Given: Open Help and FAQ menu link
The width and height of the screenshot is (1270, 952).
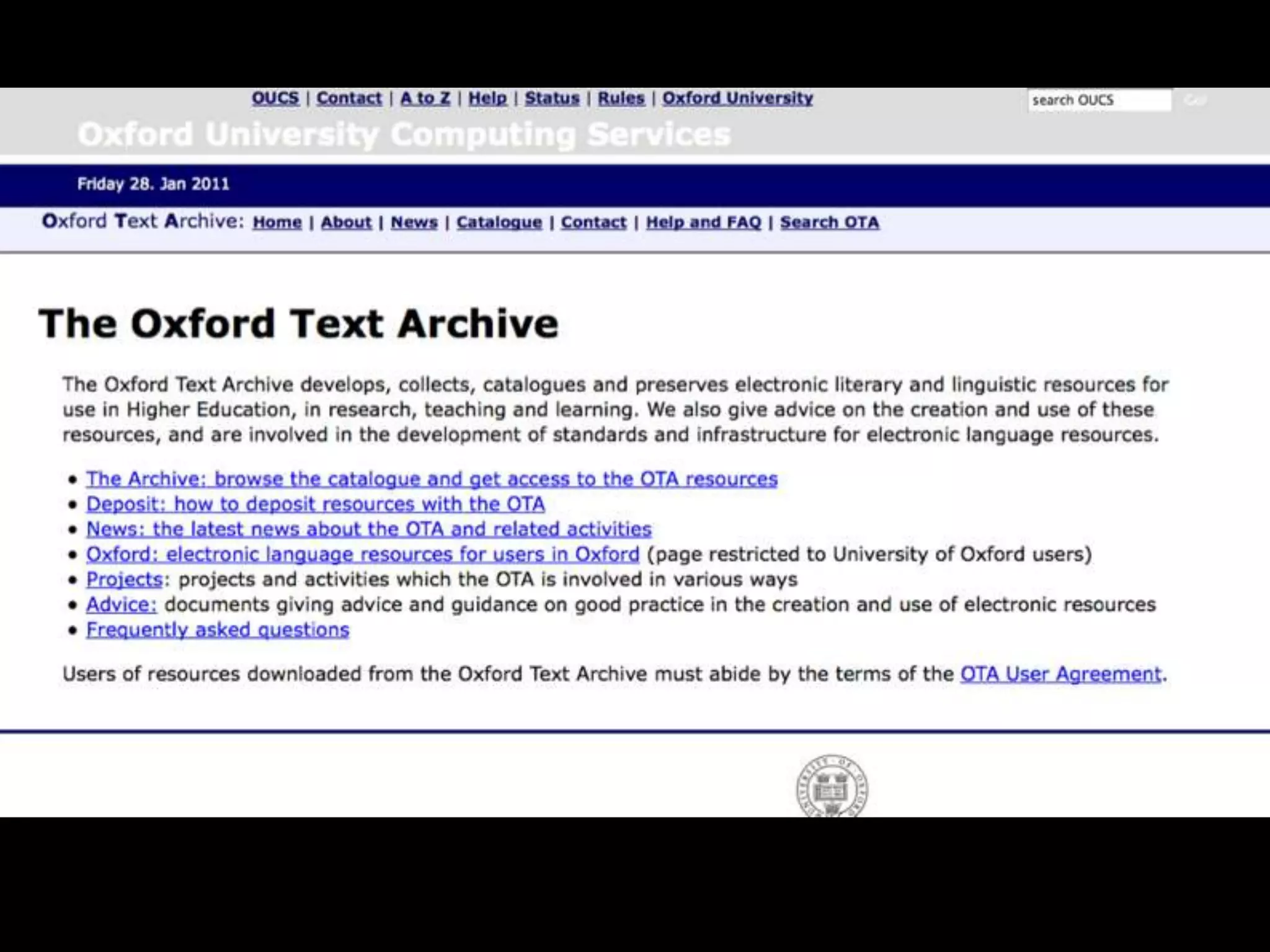Looking at the screenshot, I should click(703, 223).
